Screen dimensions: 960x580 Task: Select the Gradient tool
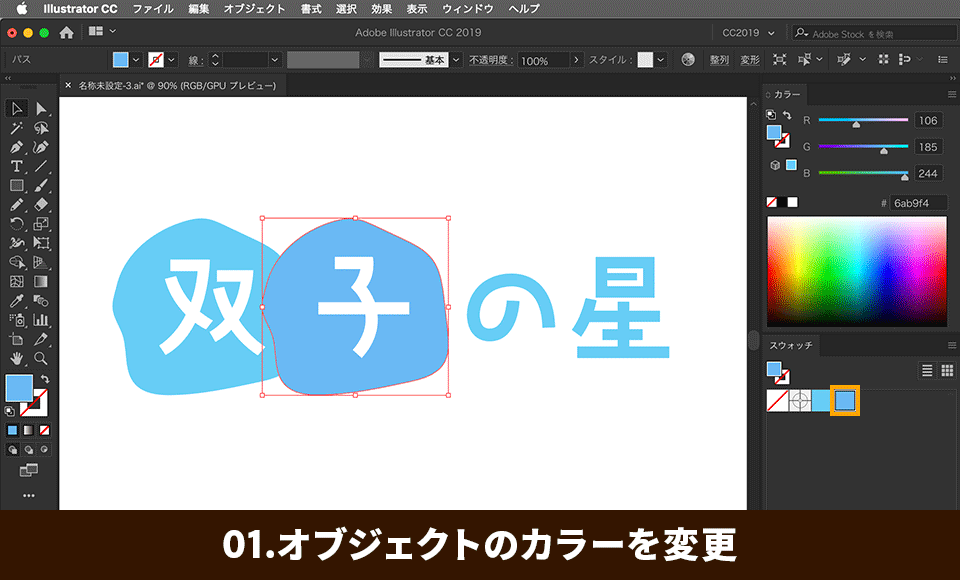(41, 281)
